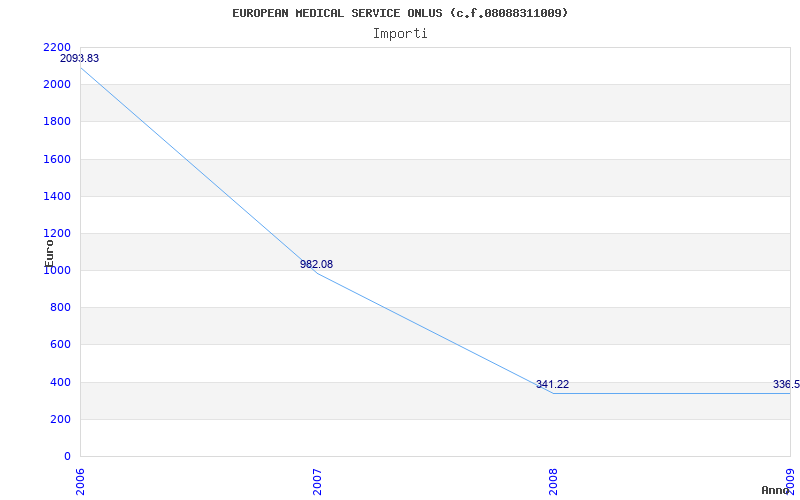Click the 2000 y-axis tick label
The width and height of the screenshot is (800, 500).
tap(57, 84)
